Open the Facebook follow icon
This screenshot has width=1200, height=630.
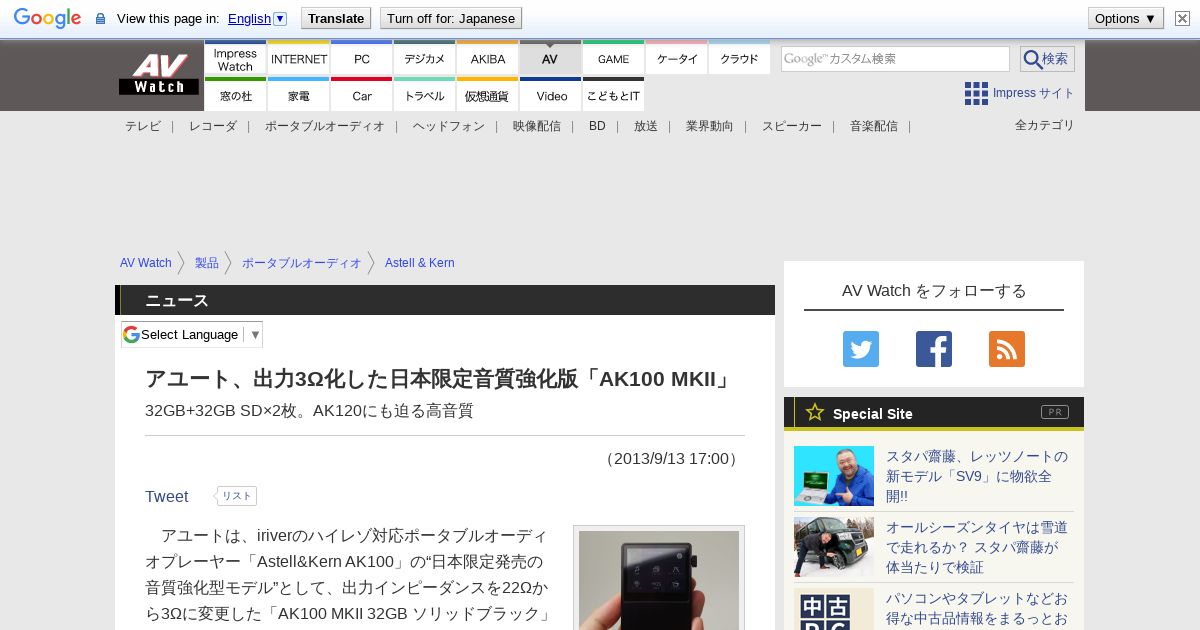[934, 349]
